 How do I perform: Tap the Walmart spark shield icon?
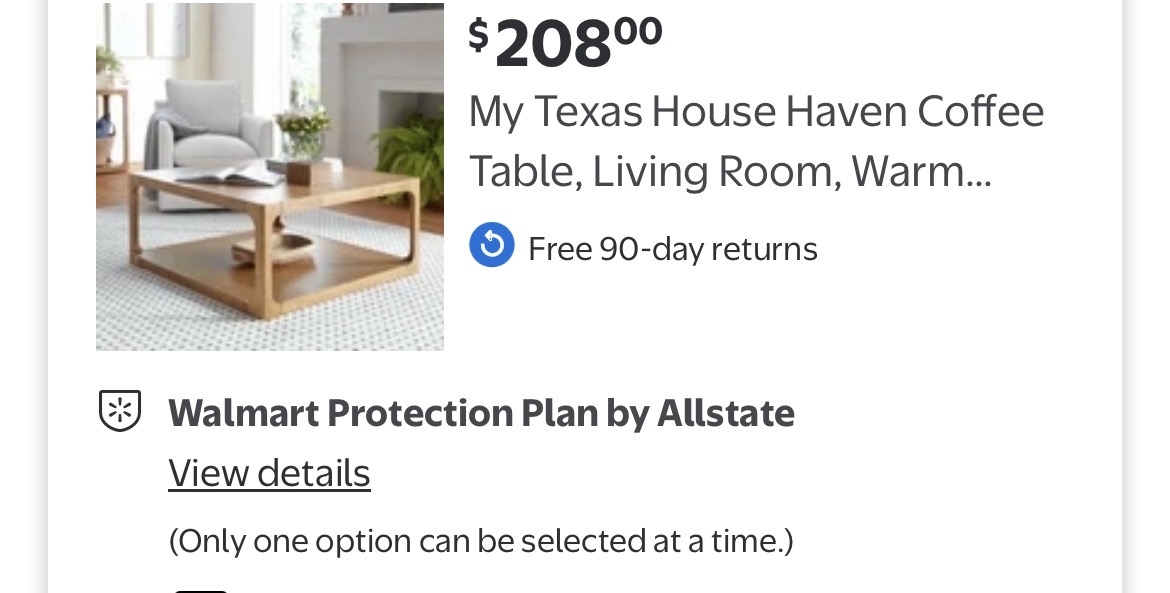point(120,411)
